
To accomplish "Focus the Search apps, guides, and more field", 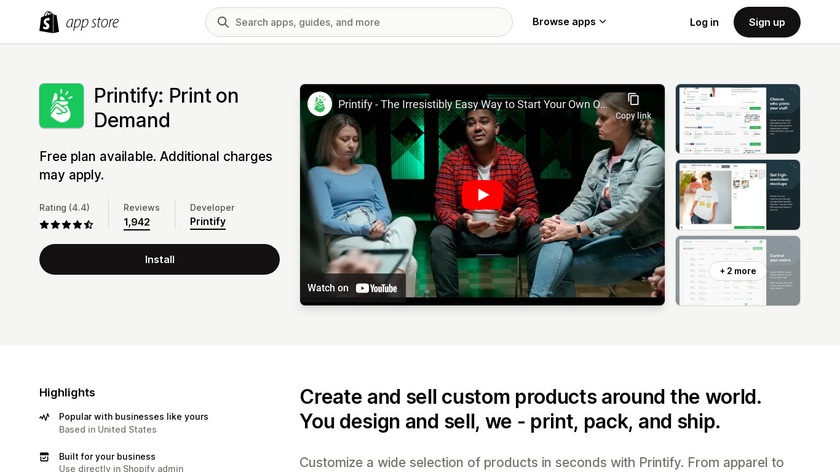I will 359,22.
